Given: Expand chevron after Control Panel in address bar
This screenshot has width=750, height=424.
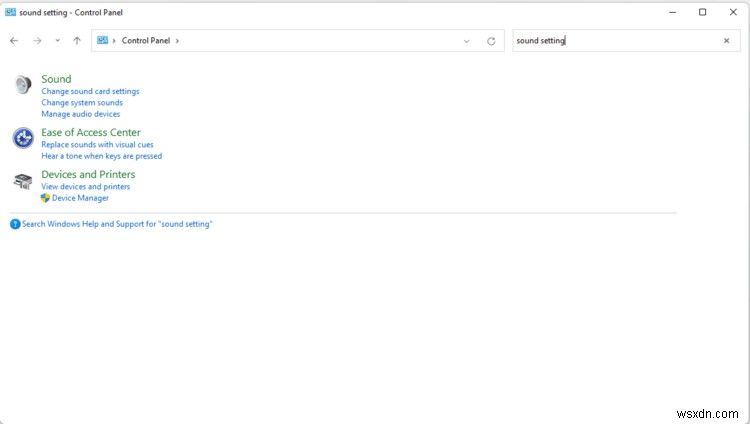Looking at the screenshot, I should point(177,41).
